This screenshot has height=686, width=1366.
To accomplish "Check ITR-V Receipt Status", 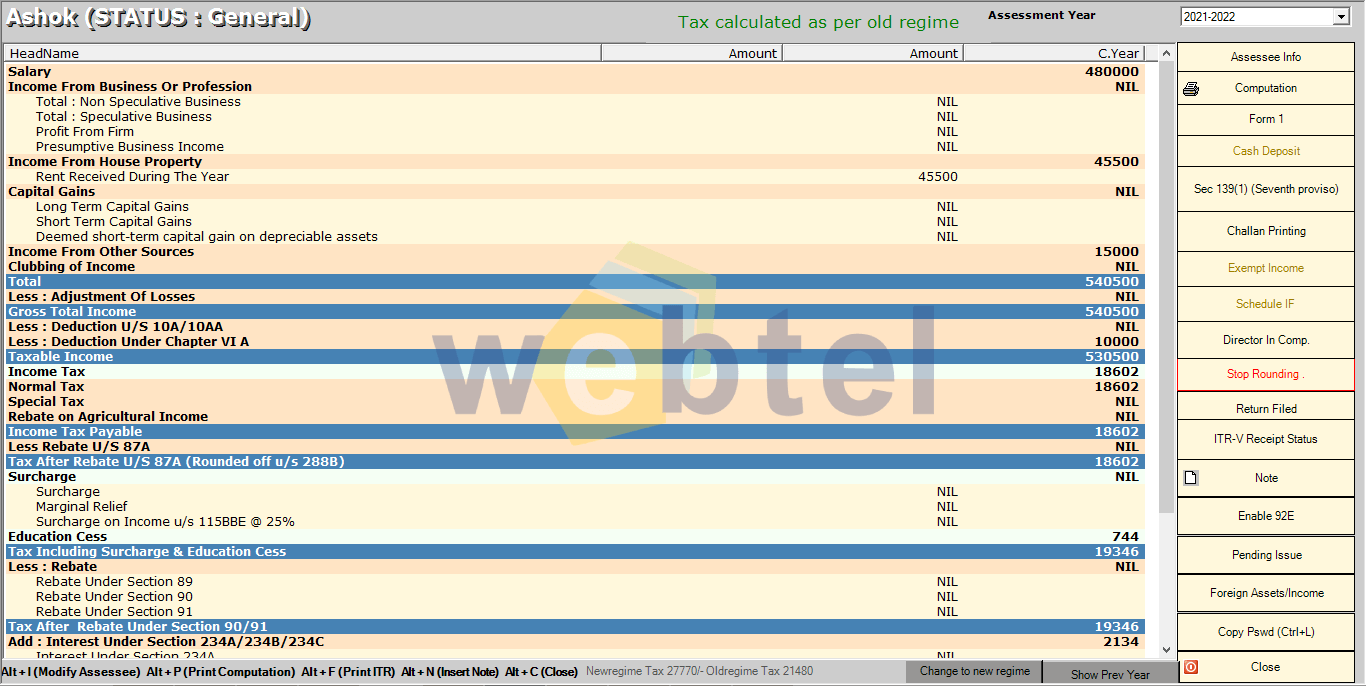I will pyautogui.click(x=1266, y=439).
